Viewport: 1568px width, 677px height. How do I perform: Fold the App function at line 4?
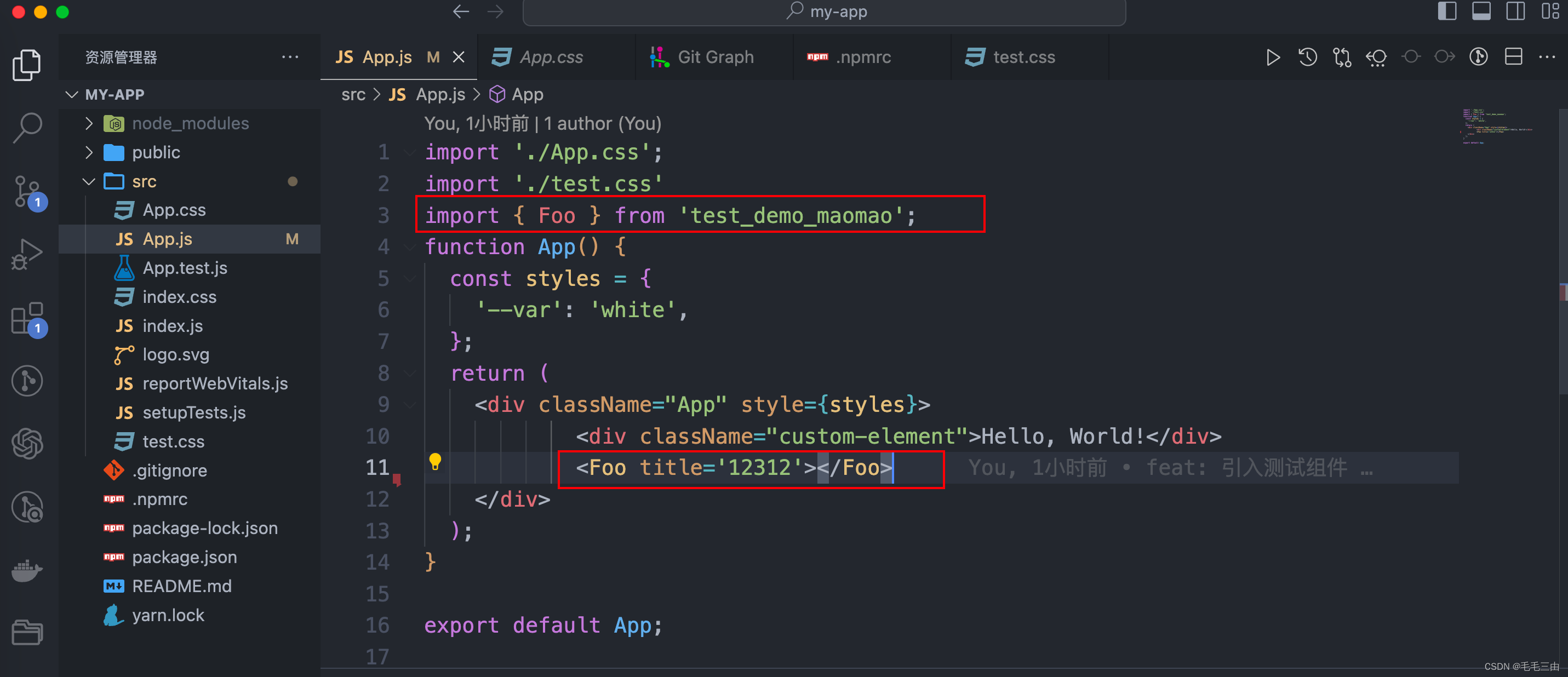click(410, 247)
